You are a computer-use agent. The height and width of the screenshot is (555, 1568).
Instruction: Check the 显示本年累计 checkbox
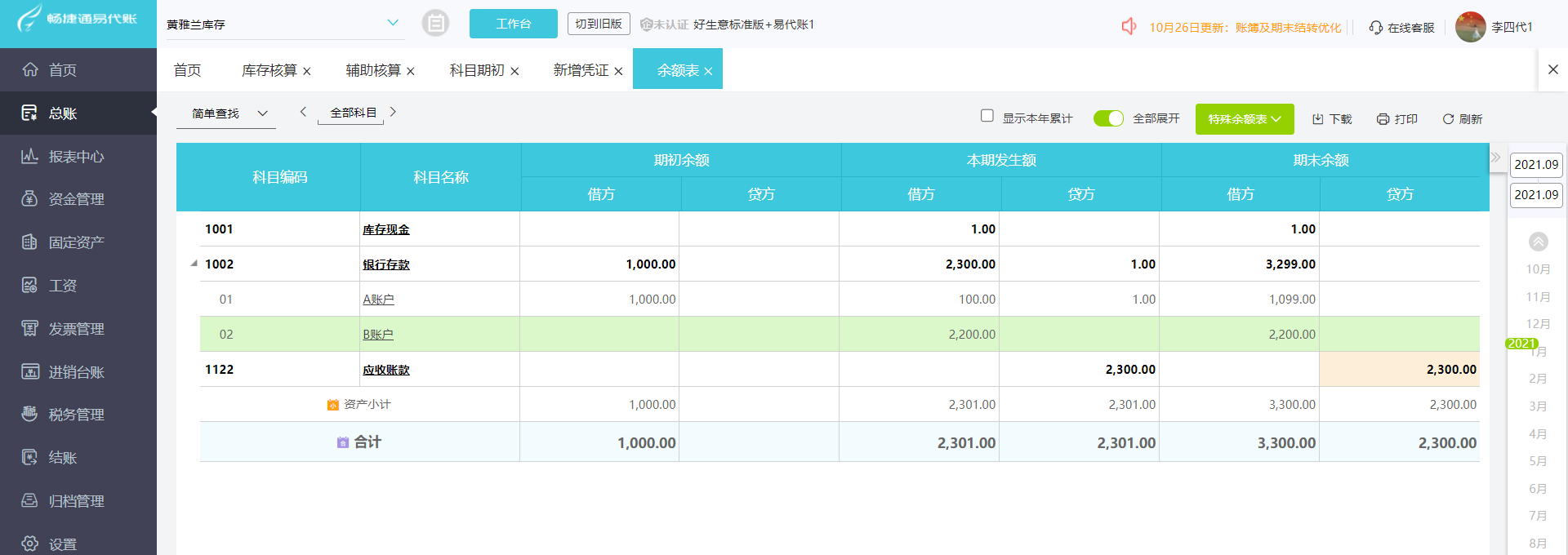coord(987,116)
